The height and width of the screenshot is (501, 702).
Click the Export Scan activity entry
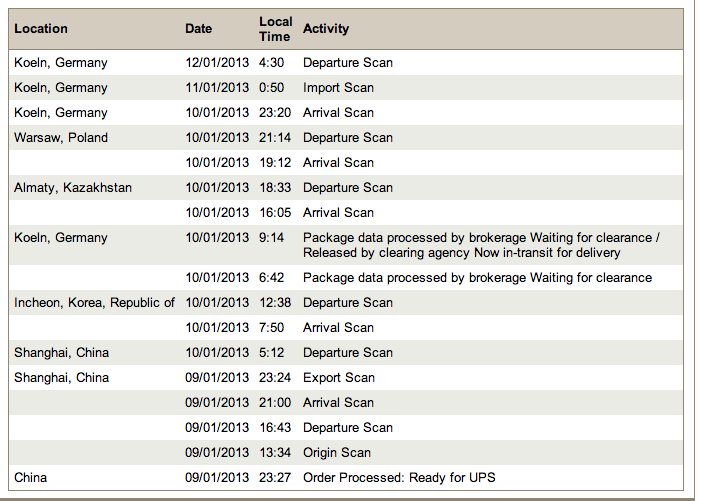coord(339,378)
